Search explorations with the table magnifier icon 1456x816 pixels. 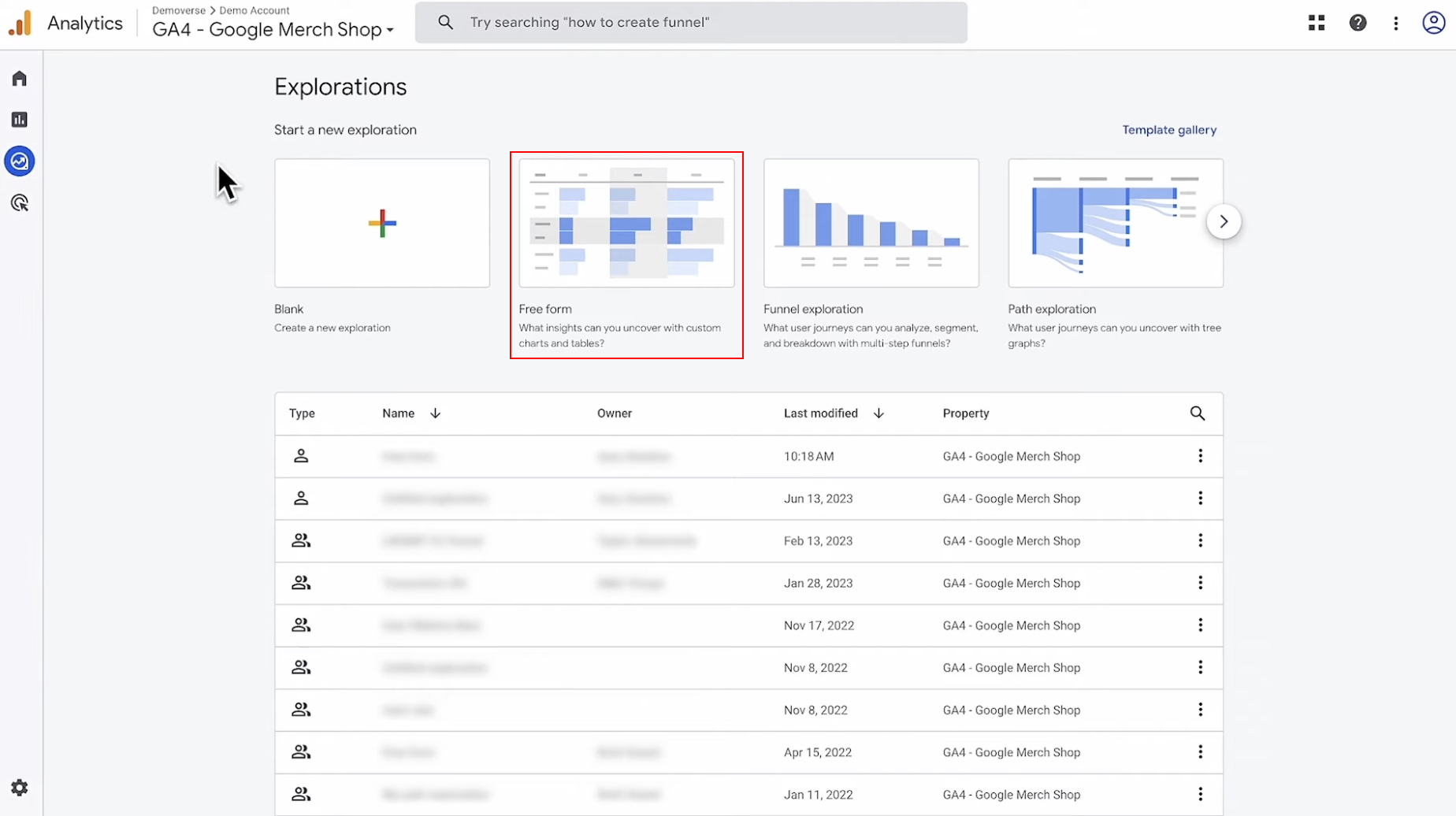point(1198,414)
